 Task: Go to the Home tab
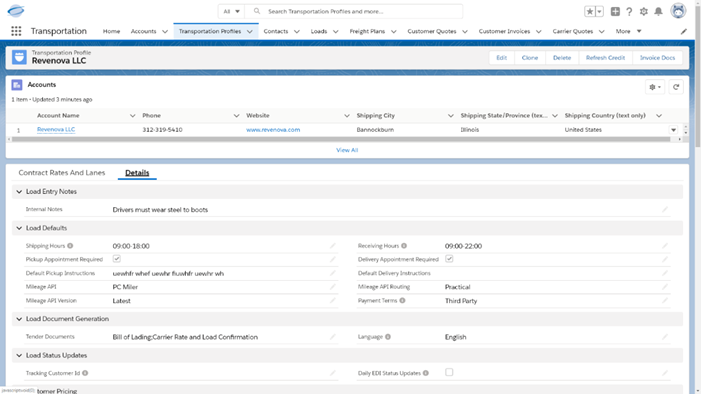point(111,31)
